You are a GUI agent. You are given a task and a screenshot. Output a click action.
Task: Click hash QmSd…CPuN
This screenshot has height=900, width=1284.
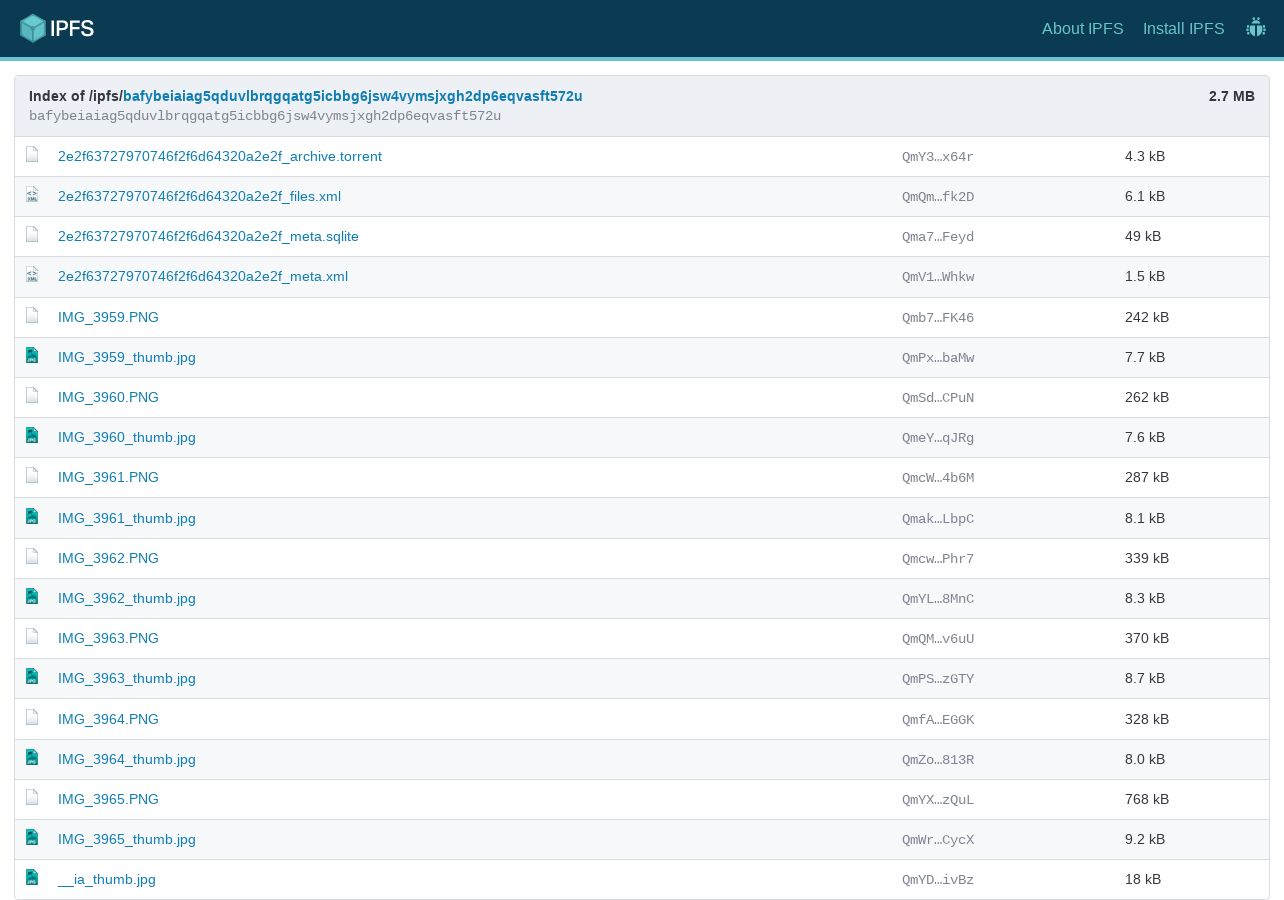pyautogui.click(x=938, y=397)
